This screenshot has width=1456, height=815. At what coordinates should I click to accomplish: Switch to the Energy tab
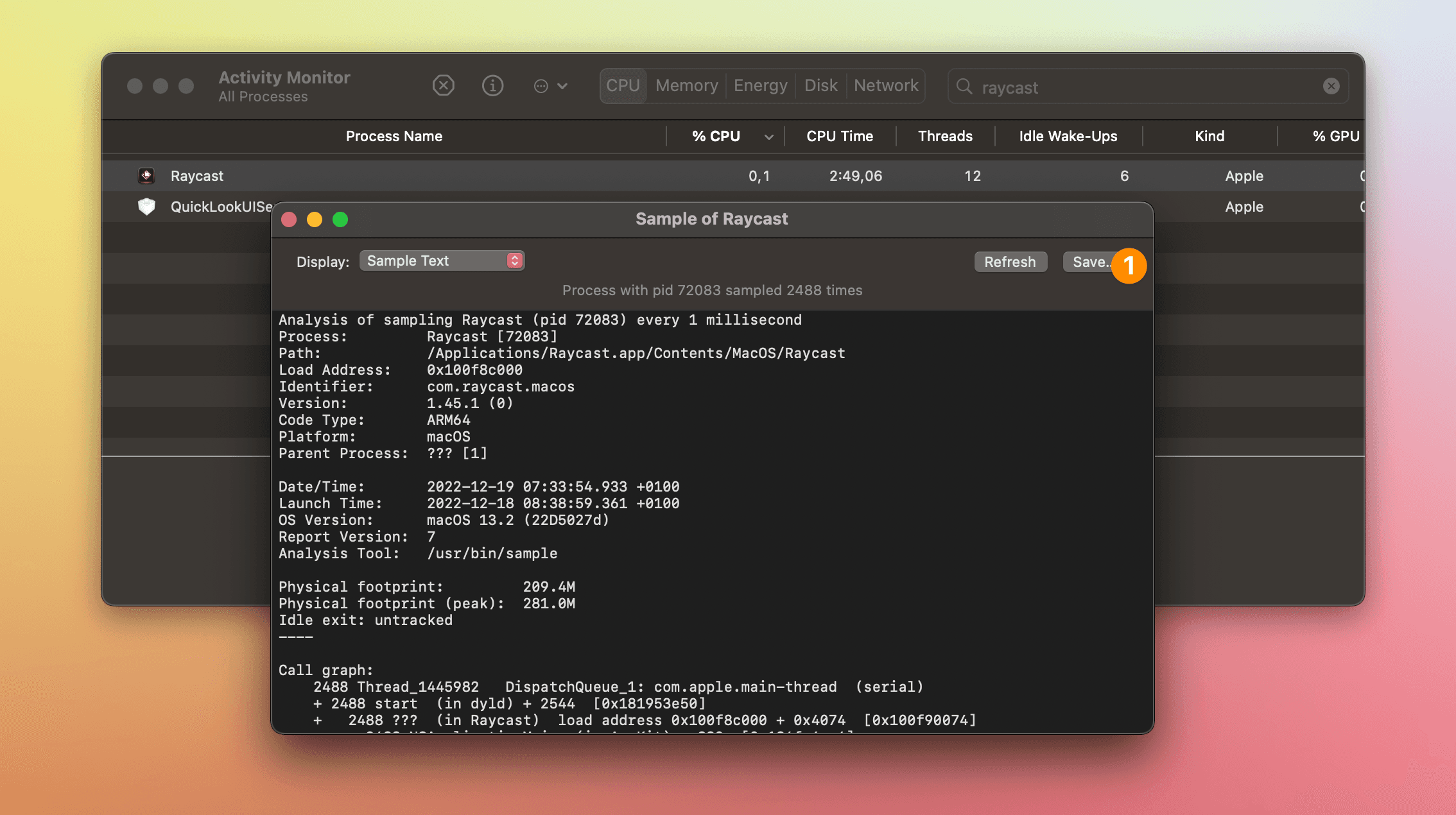tap(760, 85)
